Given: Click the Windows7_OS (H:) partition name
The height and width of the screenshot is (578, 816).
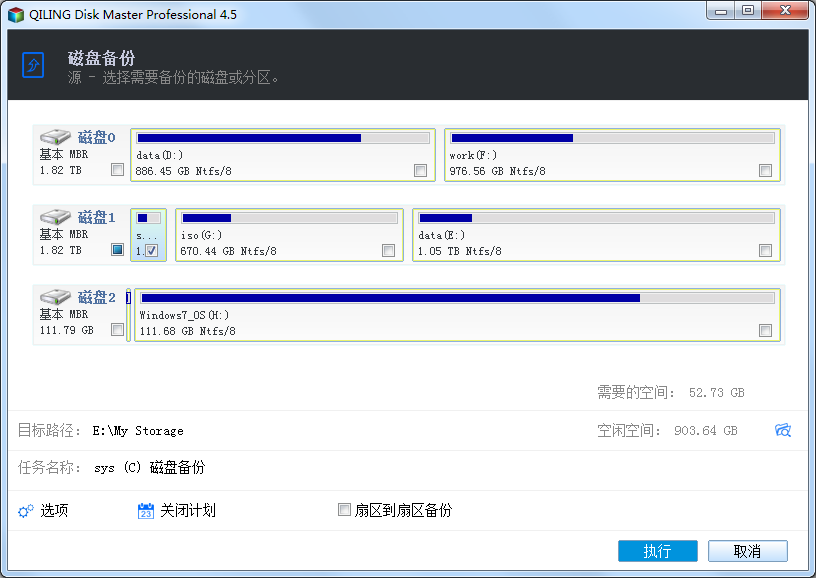Looking at the screenshot, I should coord(184,315).
